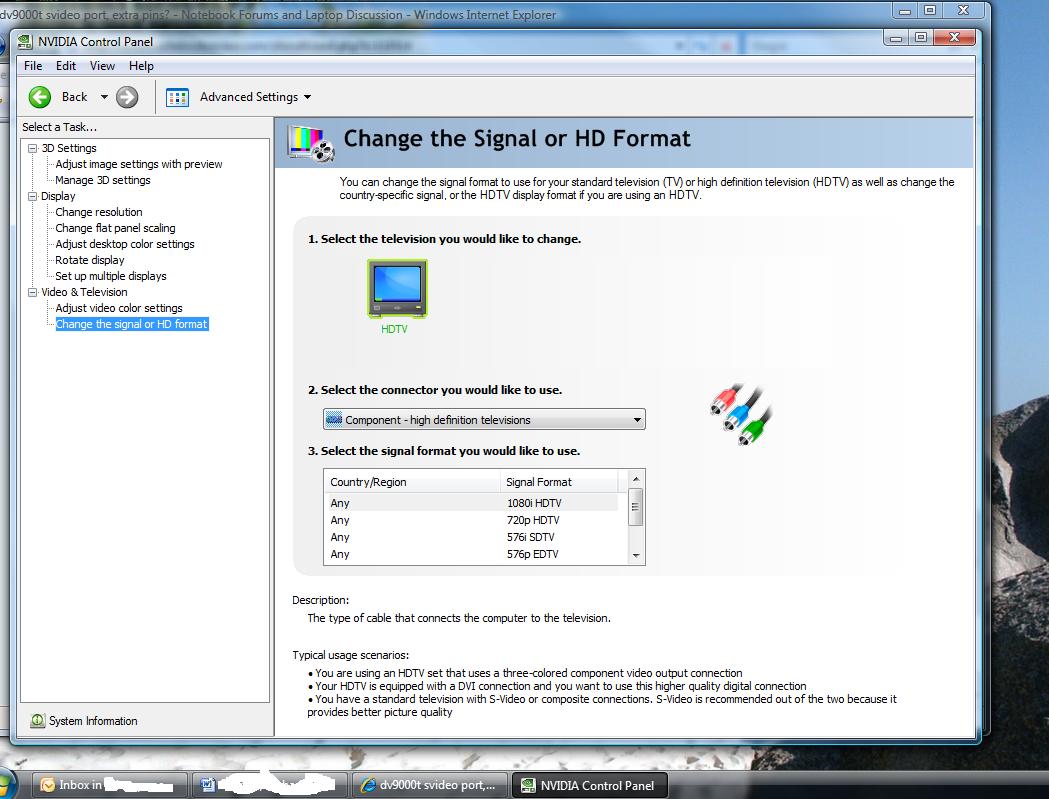Open the System Information link
Viewport: 1049px width, 799px height.
(x=93, y=721)
